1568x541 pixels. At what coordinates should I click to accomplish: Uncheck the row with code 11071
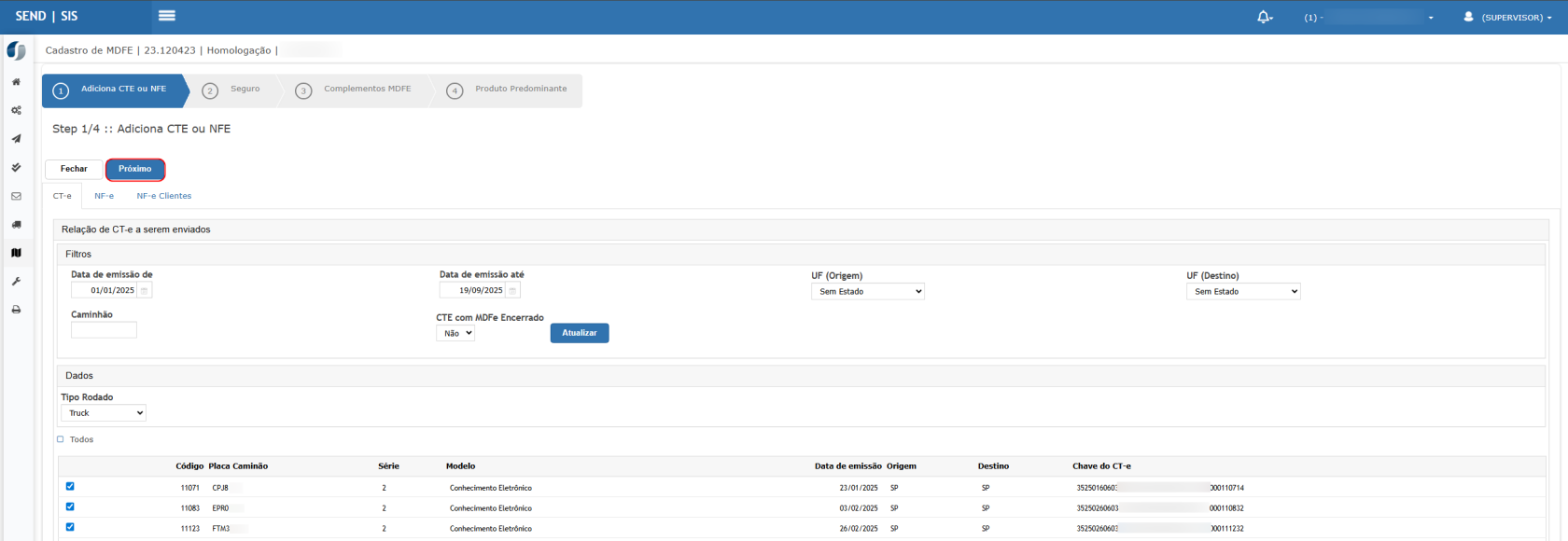[70, 487]
